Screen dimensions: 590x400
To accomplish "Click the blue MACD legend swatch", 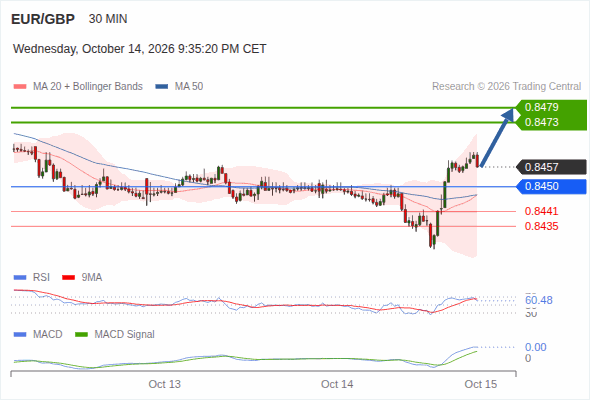I will (x=20, y=335).
